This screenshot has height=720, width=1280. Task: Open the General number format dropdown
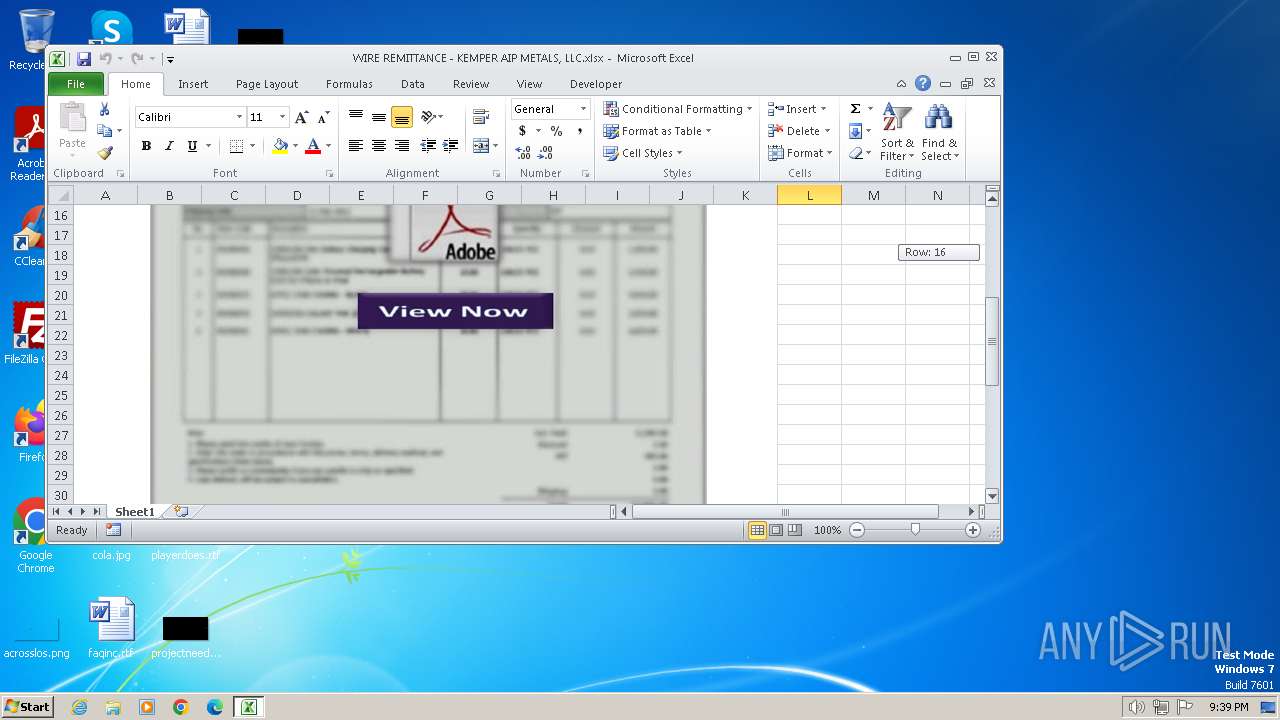tap(583, 109)
